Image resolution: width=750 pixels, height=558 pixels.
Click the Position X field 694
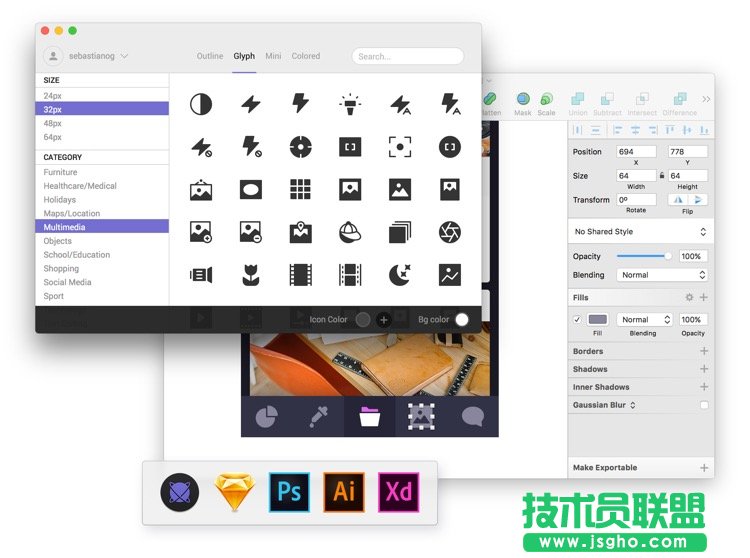click(x=636, y=152)
